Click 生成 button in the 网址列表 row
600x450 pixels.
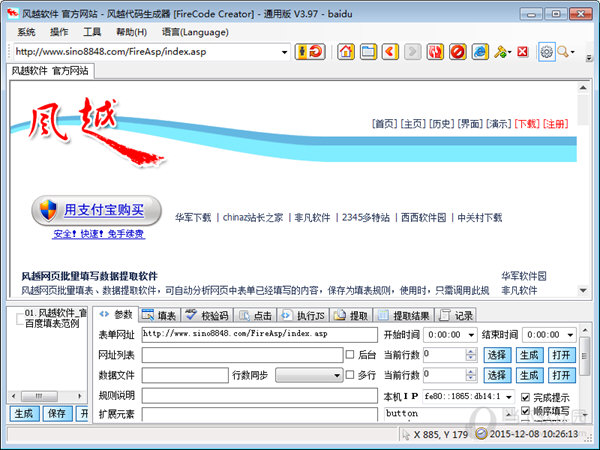pos(529,355)
